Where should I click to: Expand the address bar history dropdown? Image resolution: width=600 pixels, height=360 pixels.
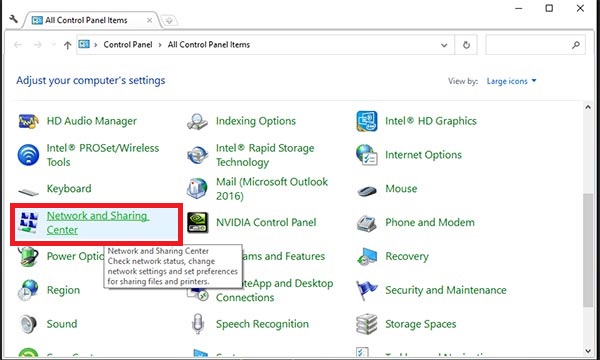(x=444, y=45)
